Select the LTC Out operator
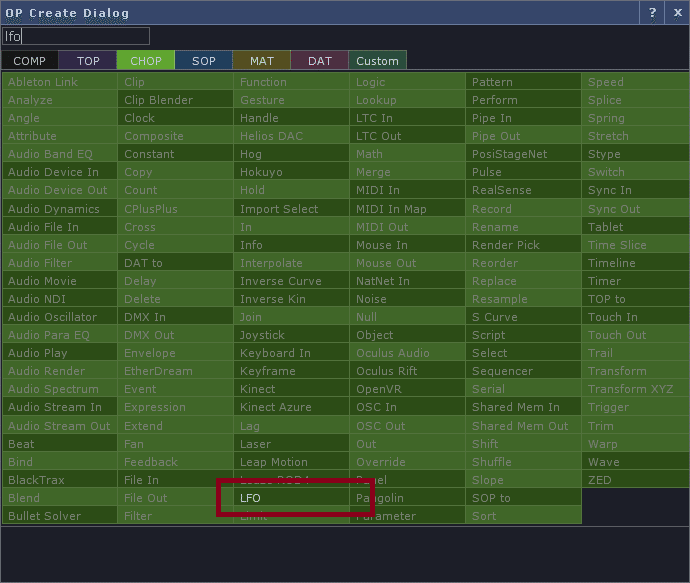The height and width of the screenshot is (583, 690). click(x=407, y=136)
